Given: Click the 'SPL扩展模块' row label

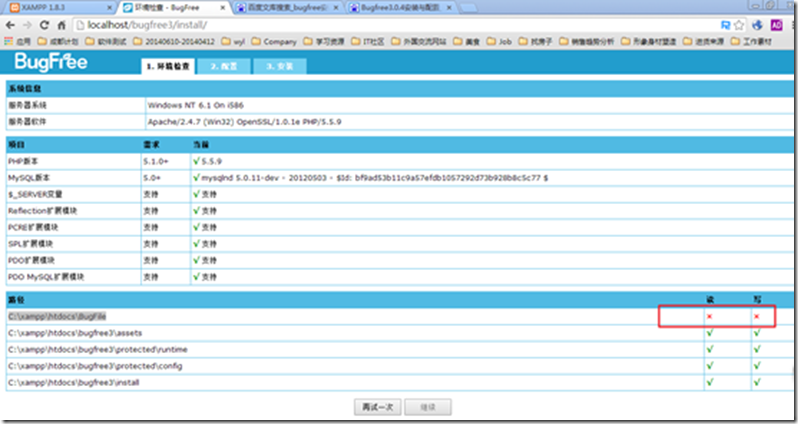Looking at the screenshot, I should pos(30,244).
